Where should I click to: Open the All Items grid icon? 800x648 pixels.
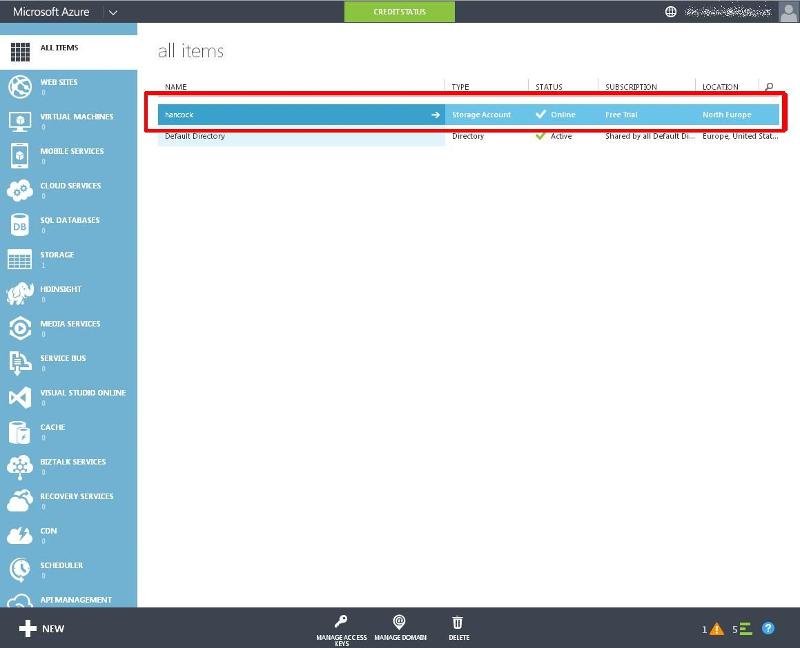pos(20,52)
